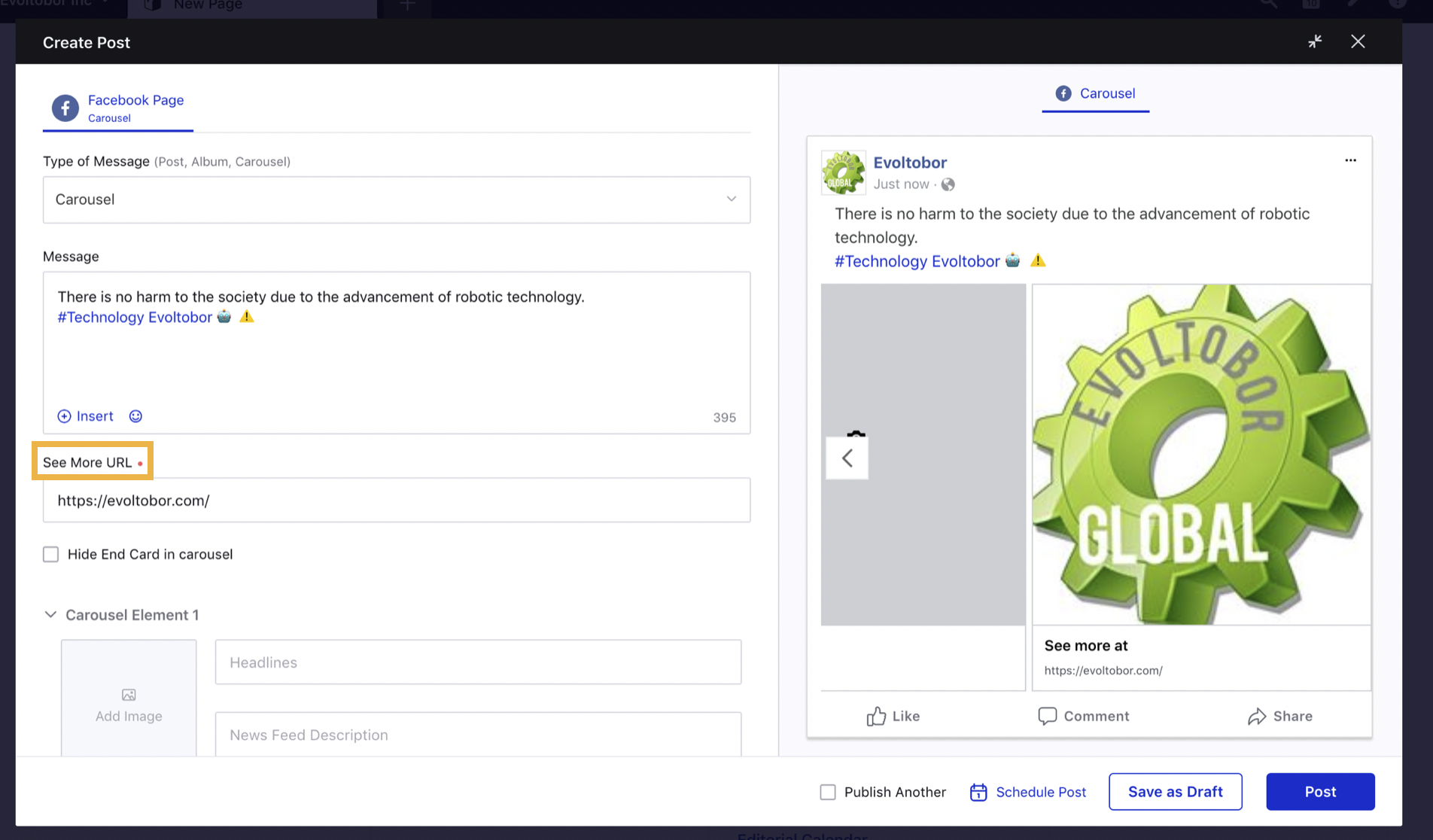Click the 395 character counter

pos(724,418)
